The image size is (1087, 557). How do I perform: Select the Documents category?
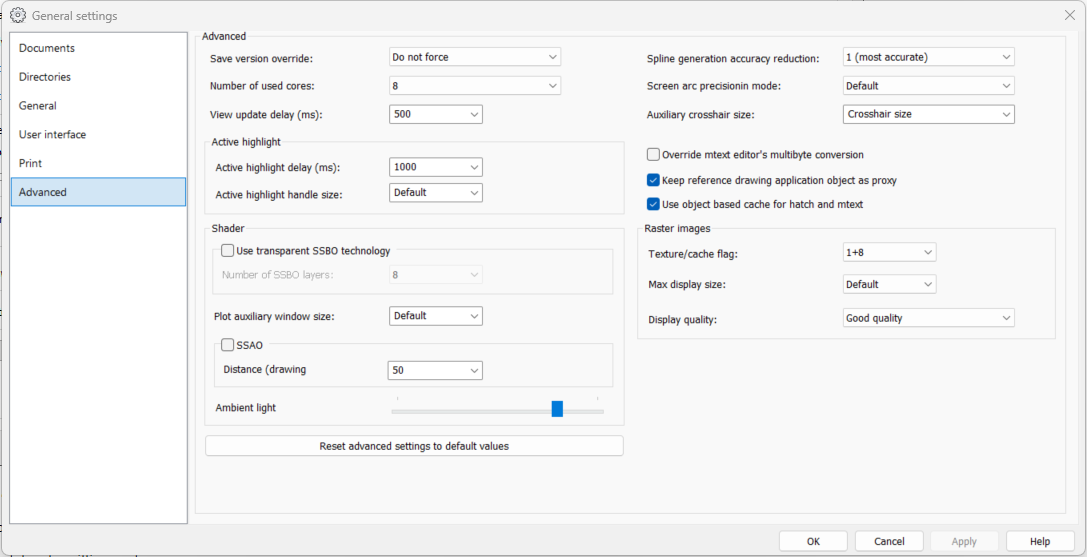pos(47,48)
